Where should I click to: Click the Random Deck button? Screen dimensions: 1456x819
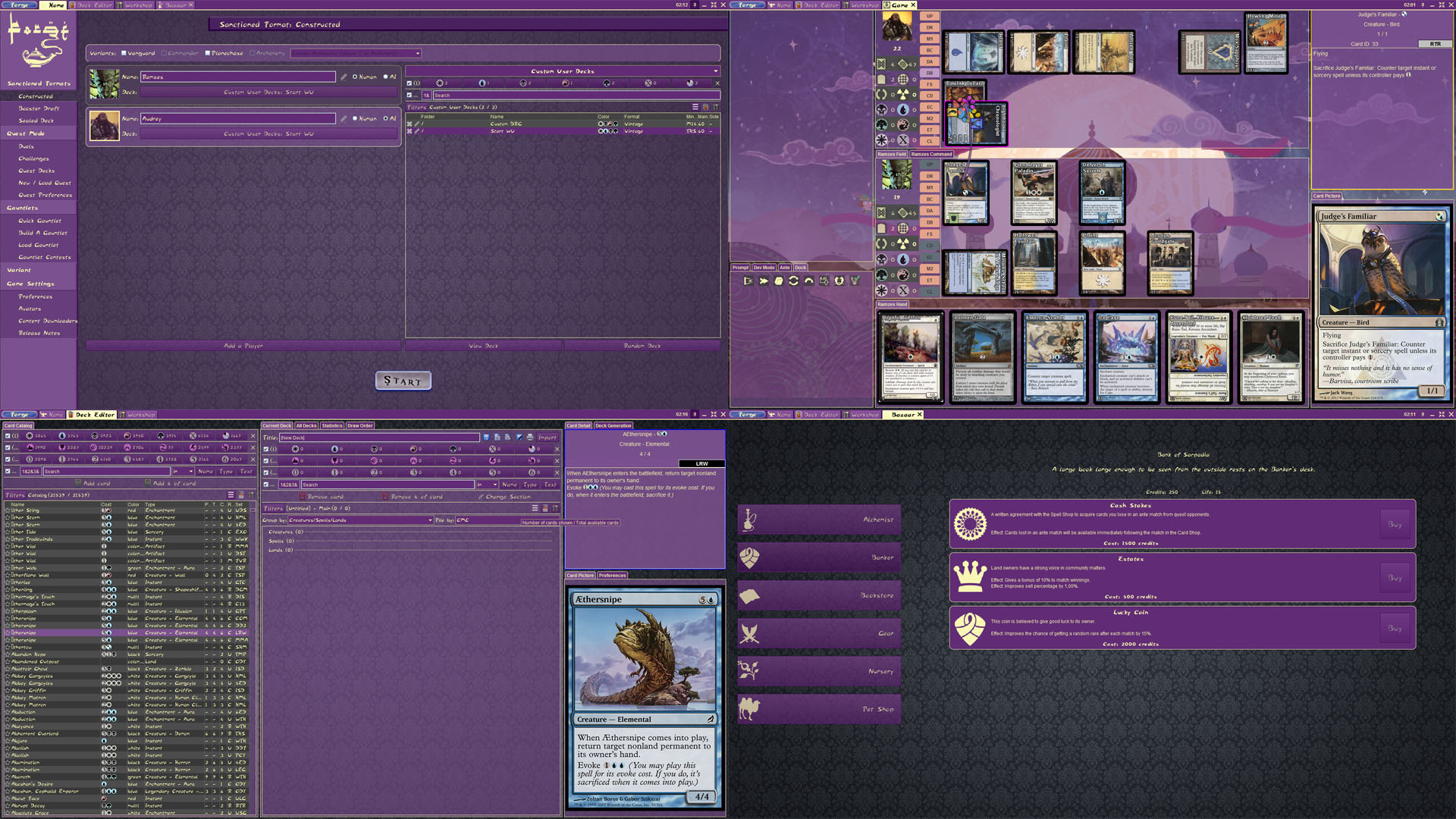(642, 346)
